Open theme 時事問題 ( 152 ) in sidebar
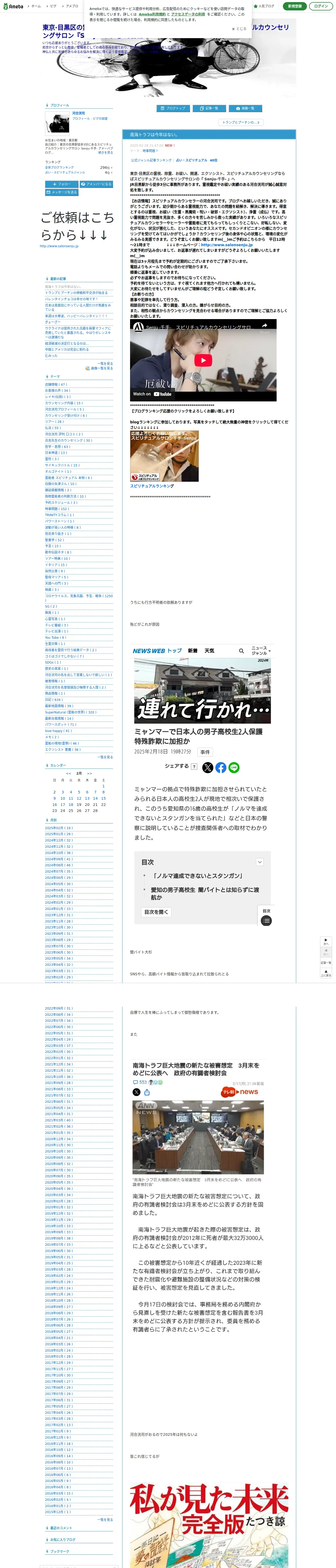This screenshot has width=336, height=1568. click(x=57, y=509)
